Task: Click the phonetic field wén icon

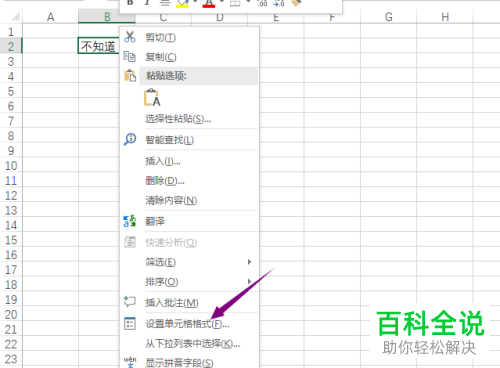Action: click(x=130, y=362)
